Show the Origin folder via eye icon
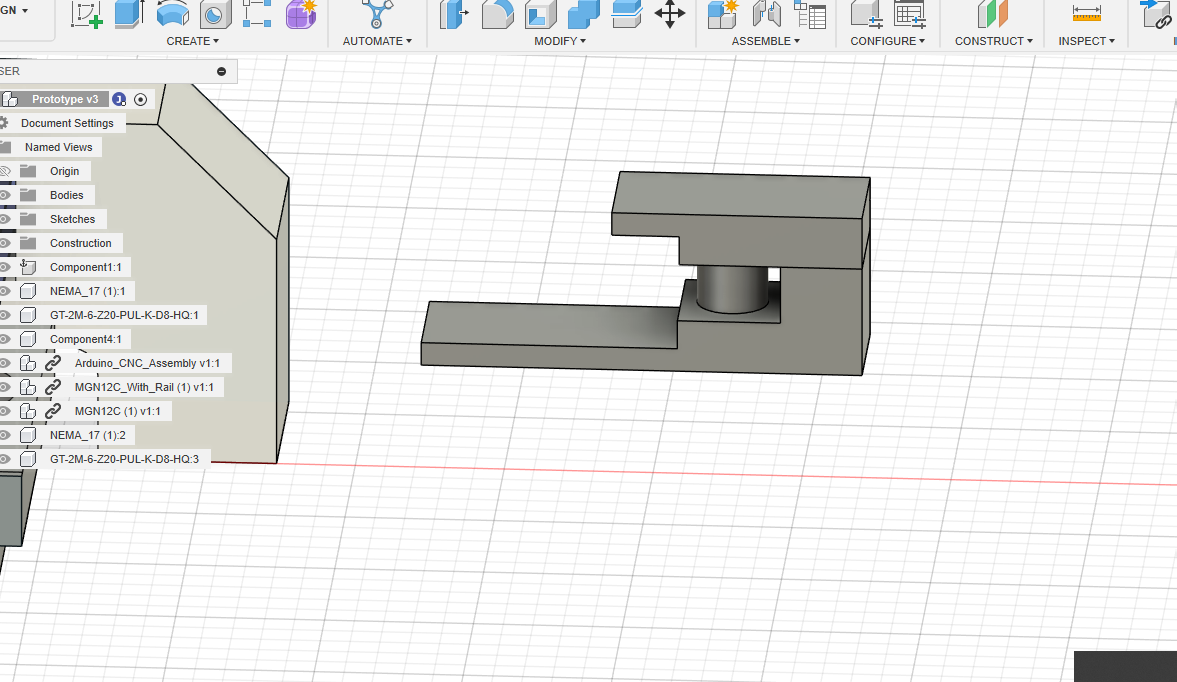1177x682 pixels. click(5, 171)
